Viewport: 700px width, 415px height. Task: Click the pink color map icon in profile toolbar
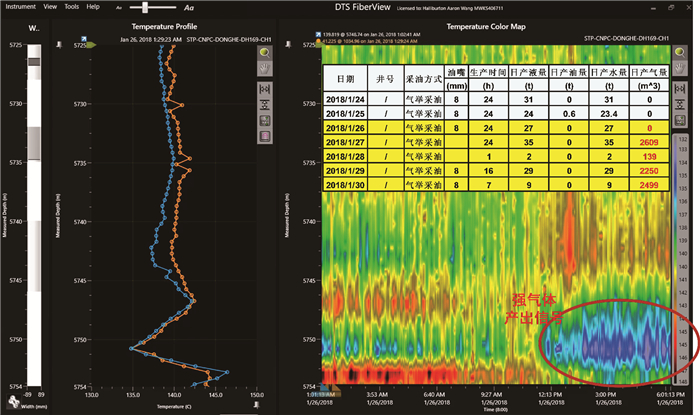click(266, 135)
